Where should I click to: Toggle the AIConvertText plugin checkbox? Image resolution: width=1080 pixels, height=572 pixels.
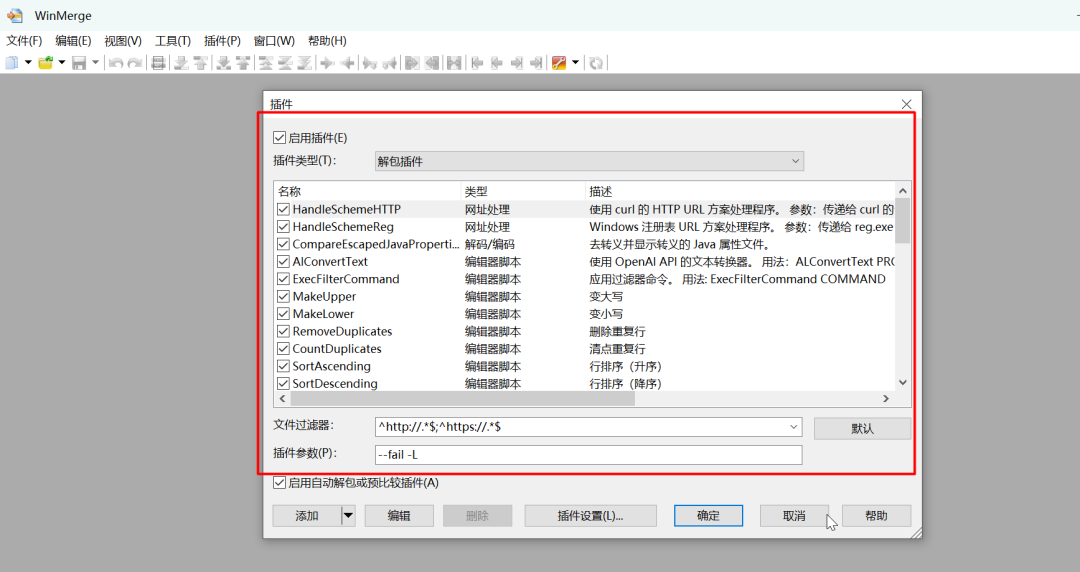[283, 261]
